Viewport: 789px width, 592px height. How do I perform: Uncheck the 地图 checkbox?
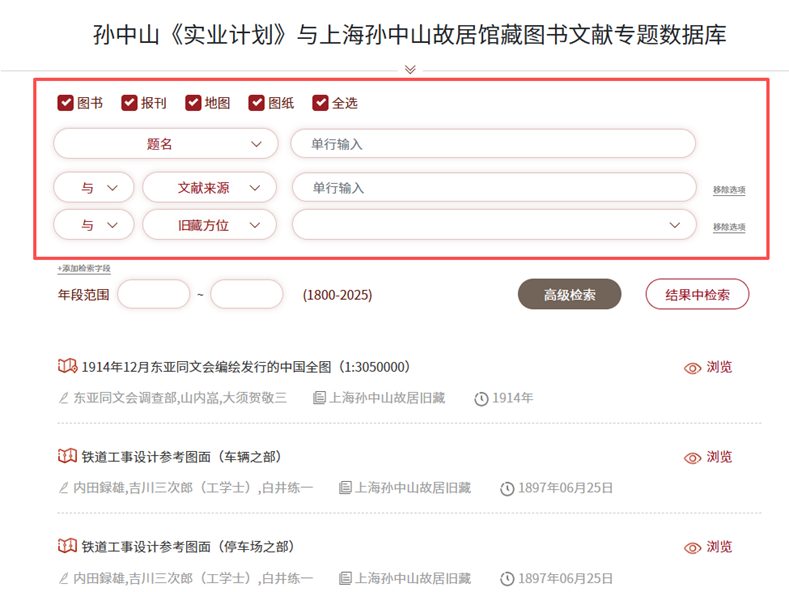193,103
